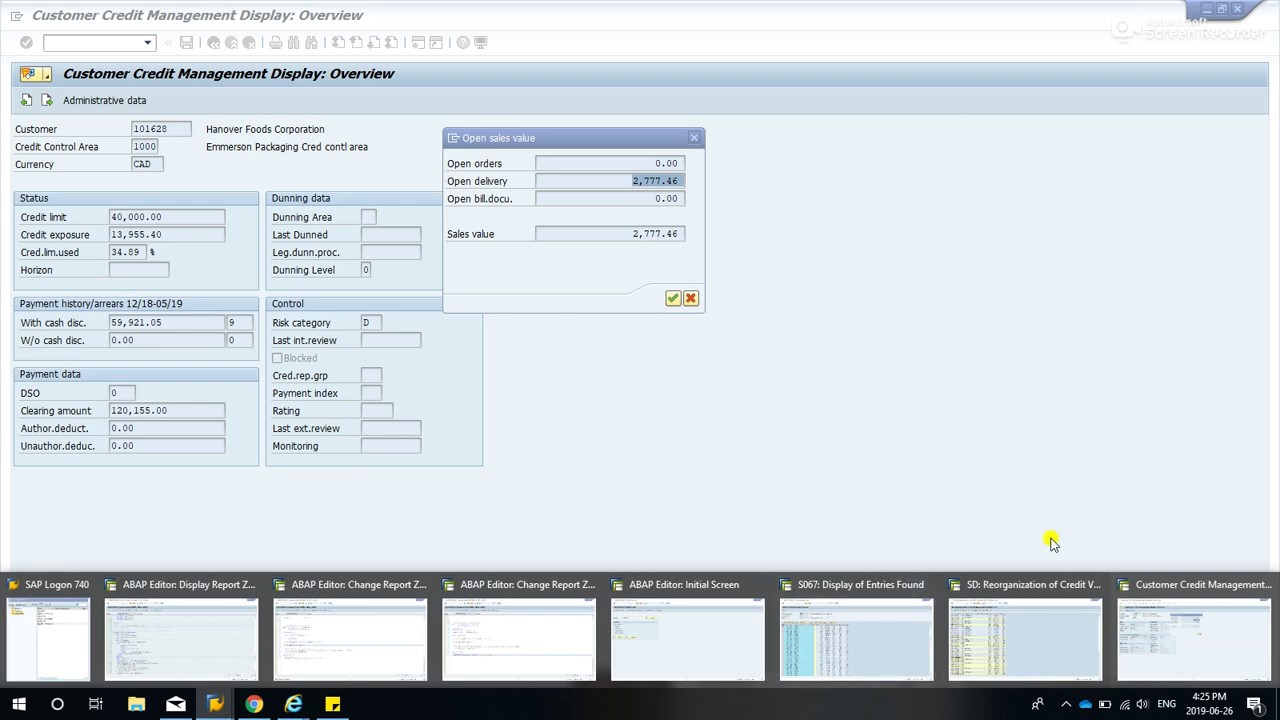The height and width of the screenshot is (720, 1280).
Task: Click the ENG language indicator
Action: (x=1166, y=704)
